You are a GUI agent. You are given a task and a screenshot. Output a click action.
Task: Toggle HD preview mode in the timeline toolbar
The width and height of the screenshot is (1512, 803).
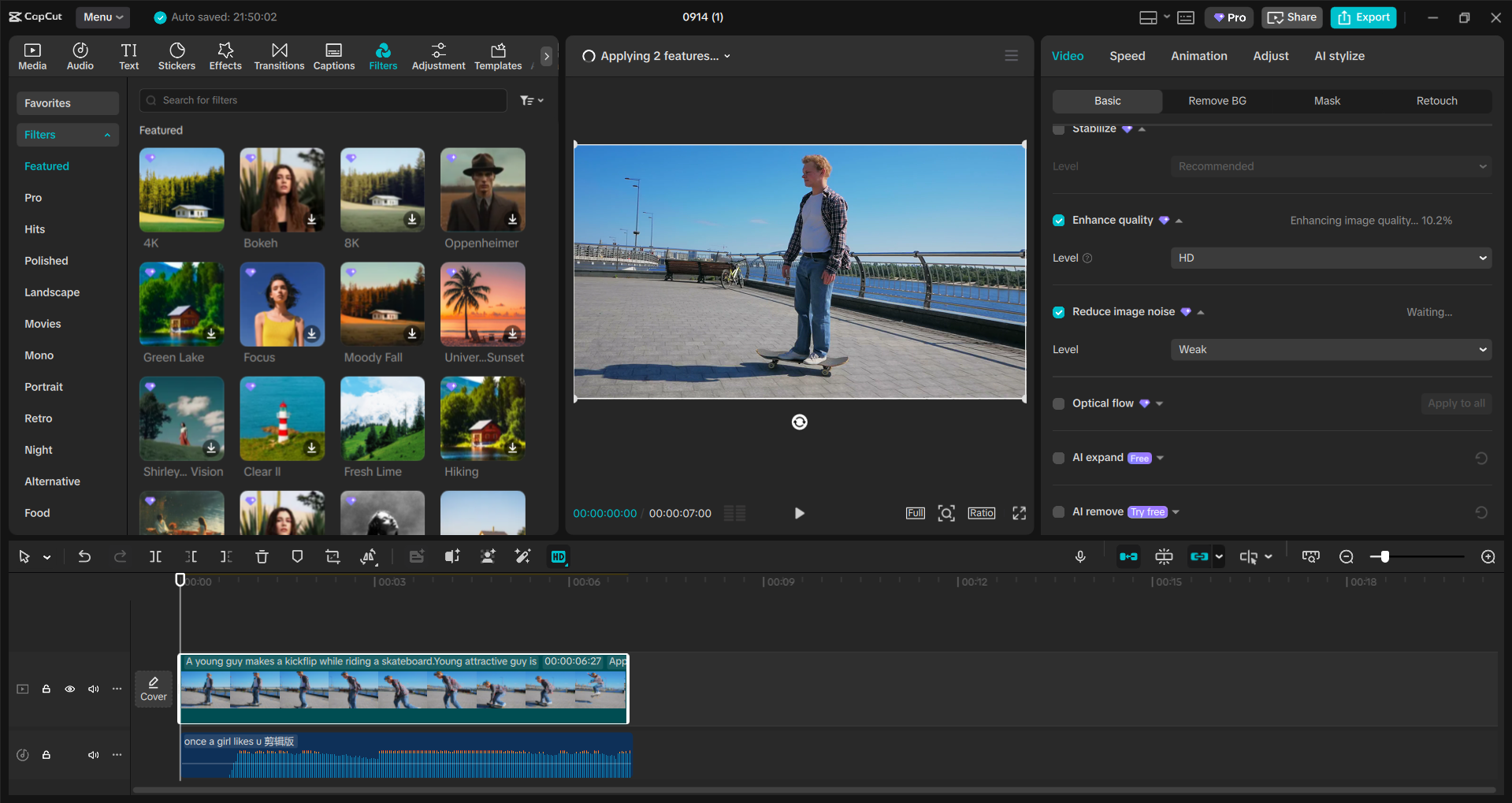pos(559,556)
